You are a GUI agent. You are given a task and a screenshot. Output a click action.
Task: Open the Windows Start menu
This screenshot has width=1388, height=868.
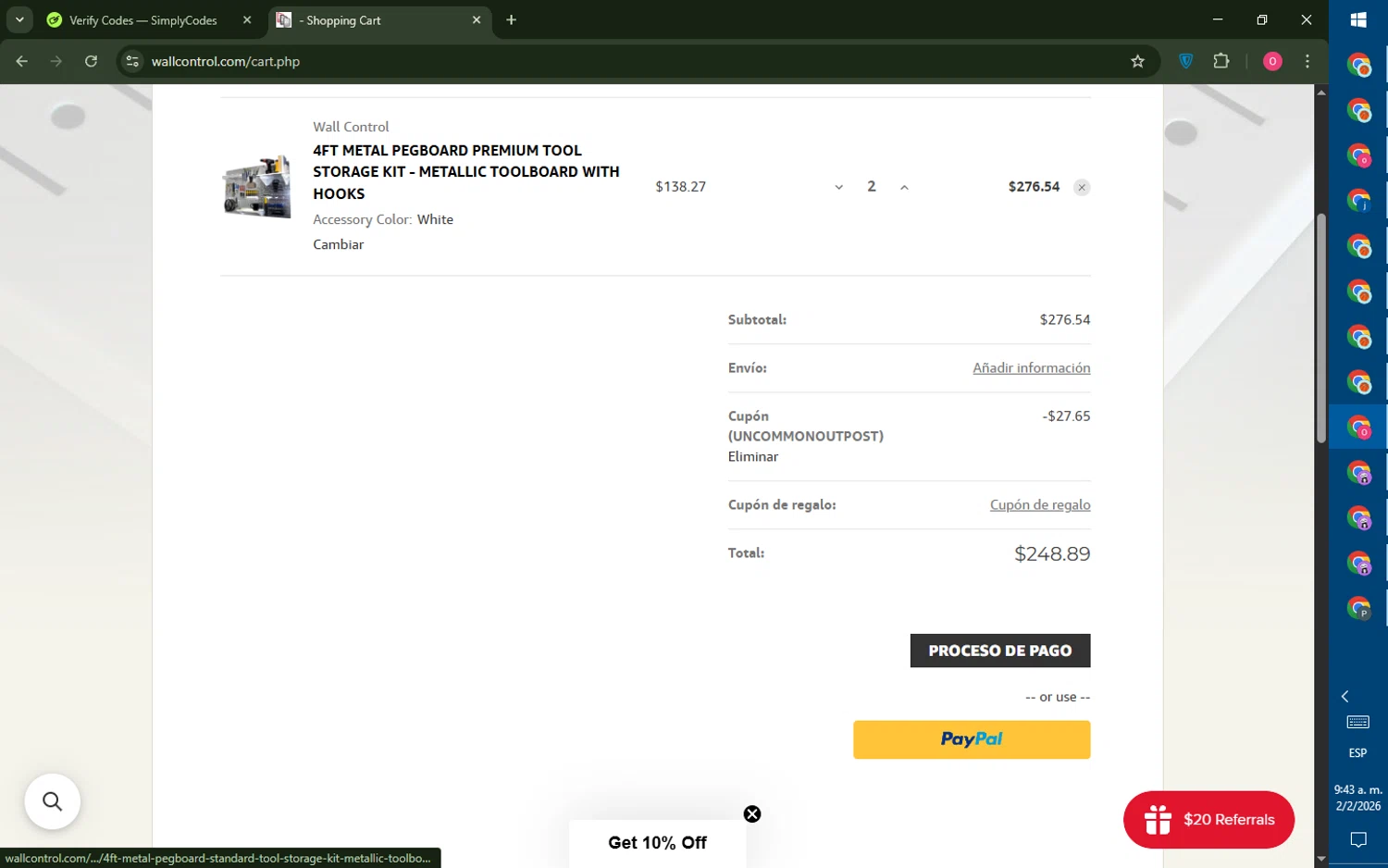coord(1358,19)
